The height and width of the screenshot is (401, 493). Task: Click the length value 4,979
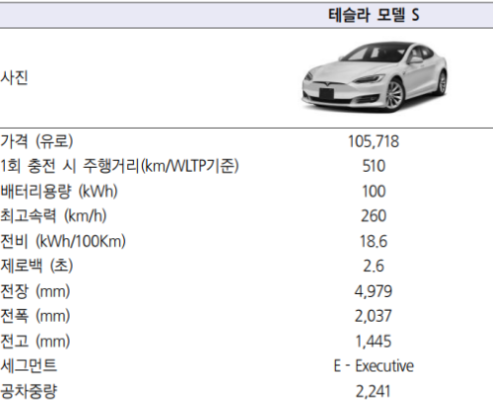(374, 291)
